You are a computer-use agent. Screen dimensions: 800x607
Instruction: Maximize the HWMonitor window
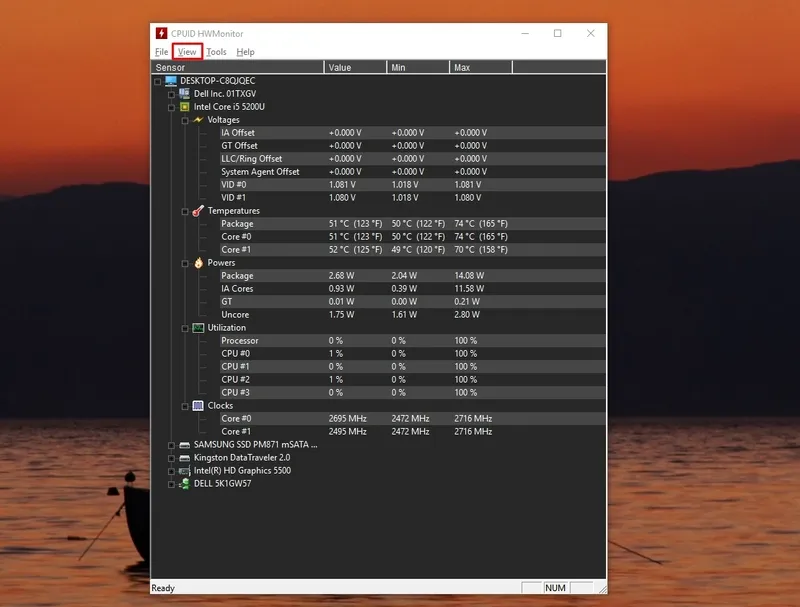tap(558, 33)
